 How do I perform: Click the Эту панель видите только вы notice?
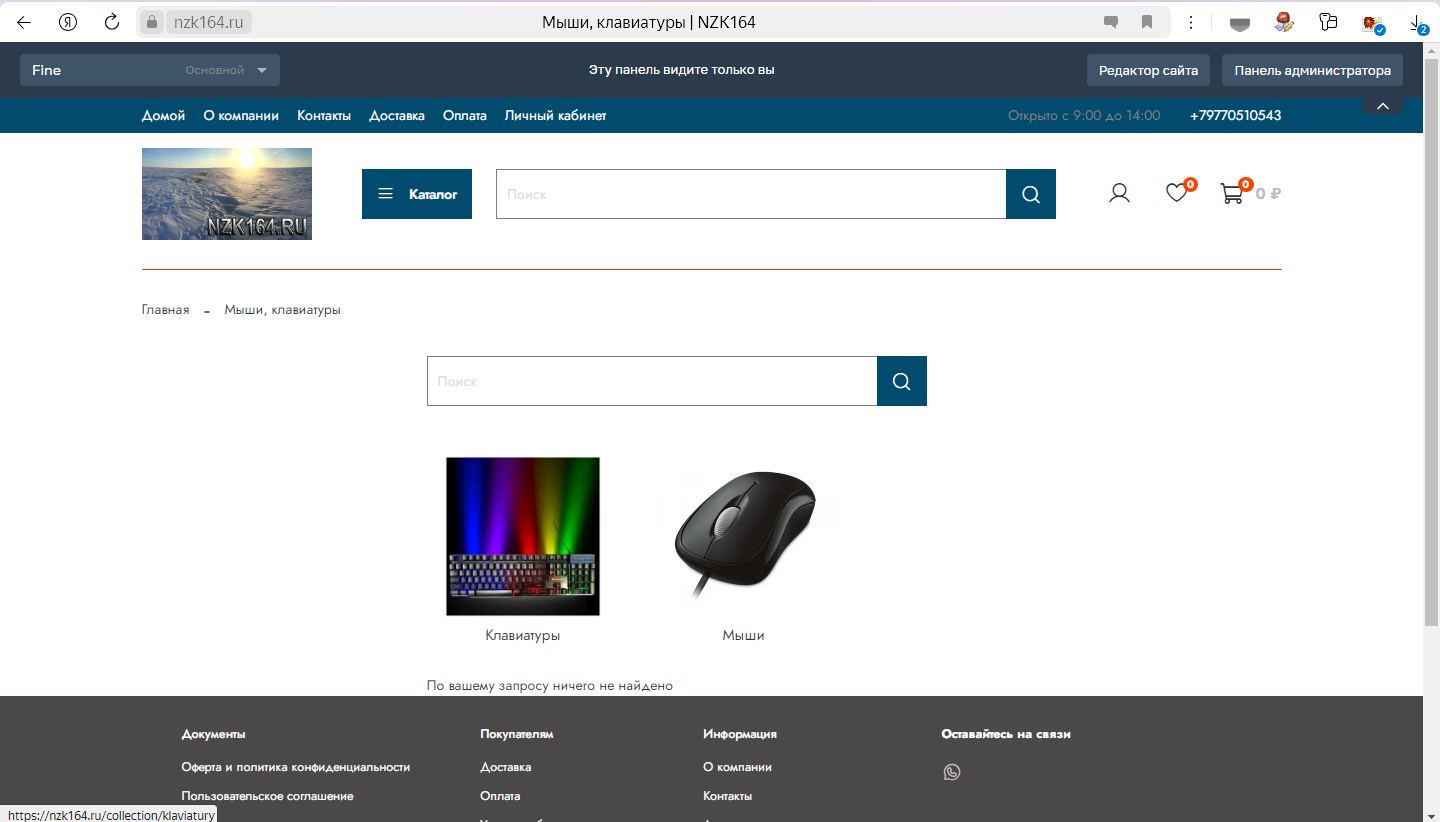coord(682,70)
